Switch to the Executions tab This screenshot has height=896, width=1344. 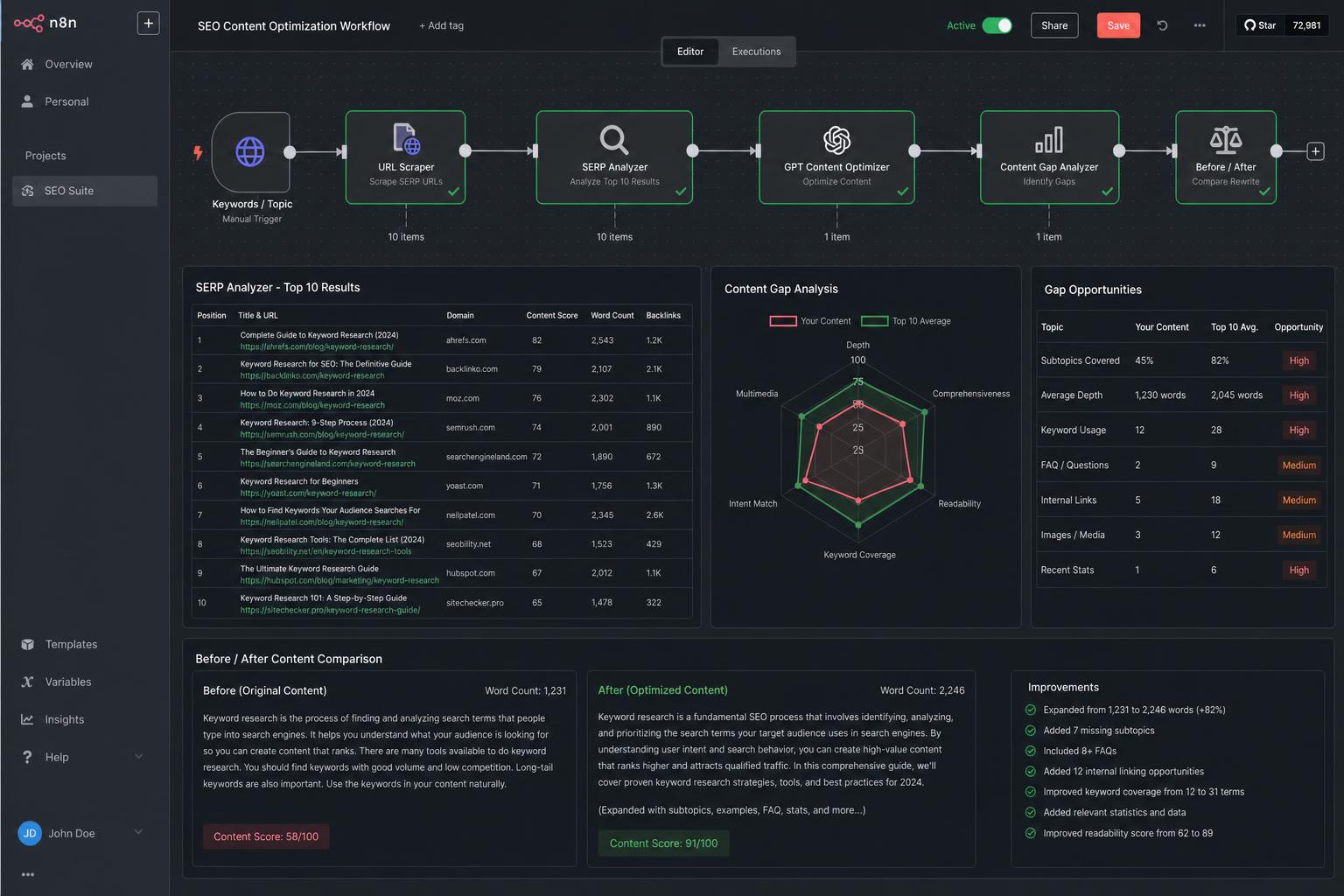pyautogui.click(x=756, y=52)
